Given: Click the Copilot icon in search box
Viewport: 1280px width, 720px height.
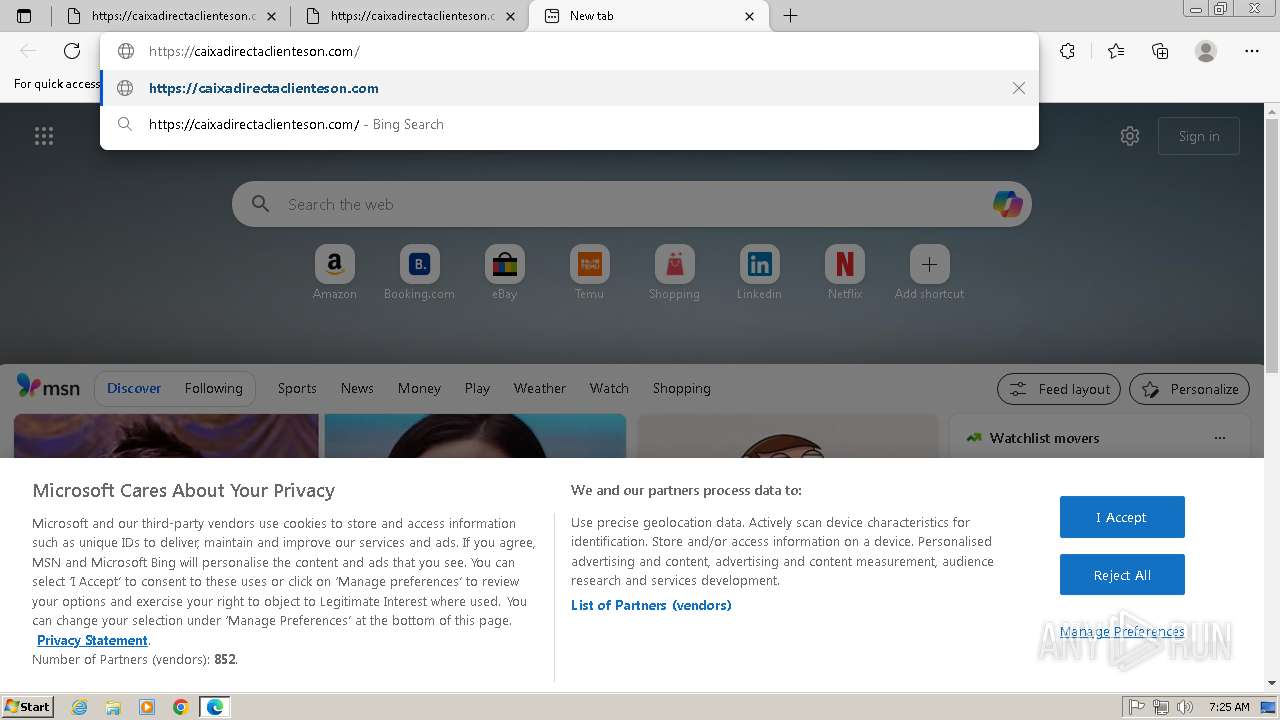Looking at the screenshot, I should tap(1007, 204).
